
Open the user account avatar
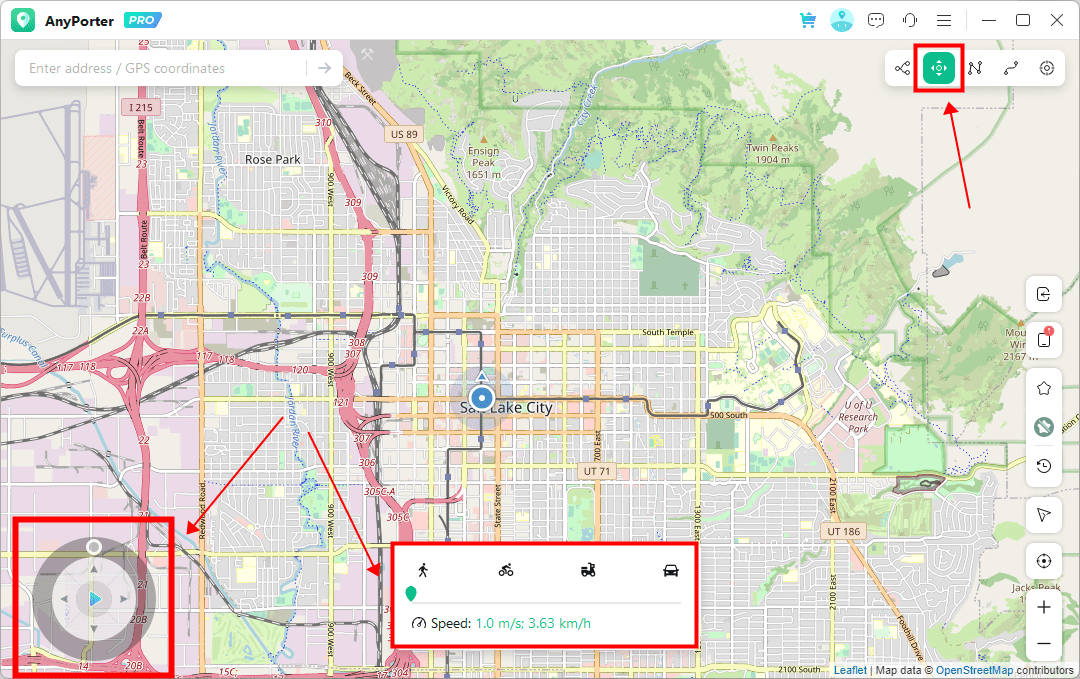tap(842, 20)
